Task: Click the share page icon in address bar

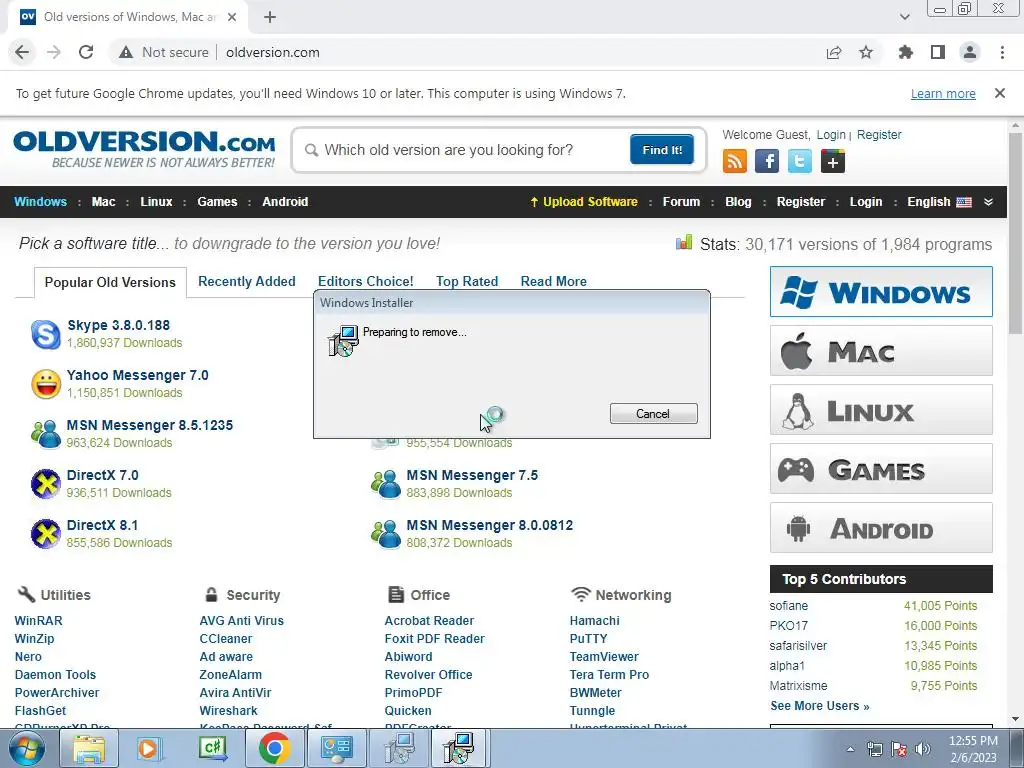Action: click(834, 52)
